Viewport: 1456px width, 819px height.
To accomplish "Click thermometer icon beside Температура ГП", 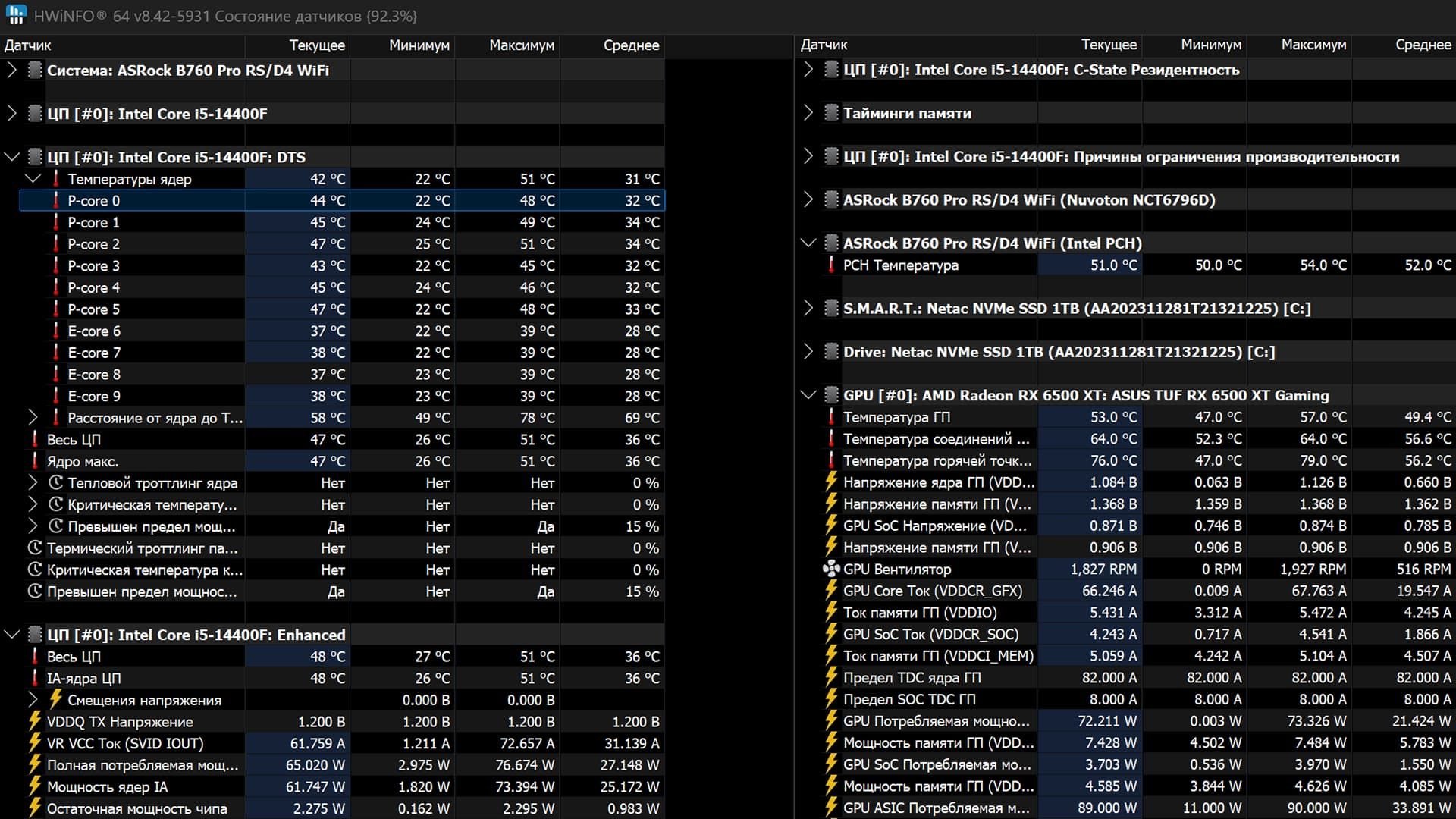I will pos(831,417).
